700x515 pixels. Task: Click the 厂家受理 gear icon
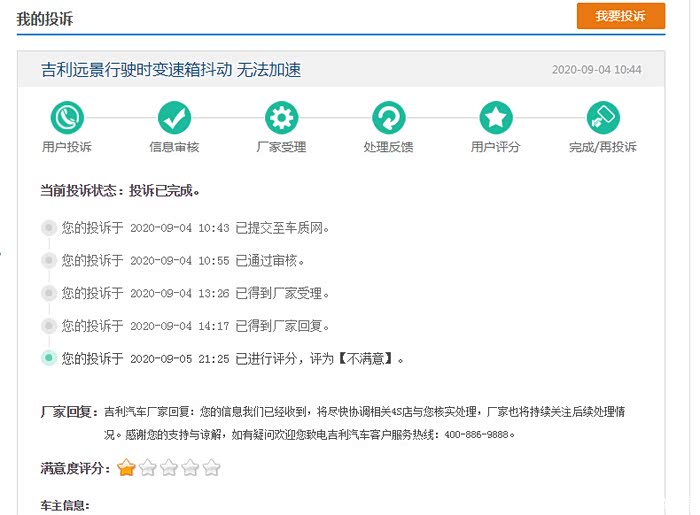point(281,118)
